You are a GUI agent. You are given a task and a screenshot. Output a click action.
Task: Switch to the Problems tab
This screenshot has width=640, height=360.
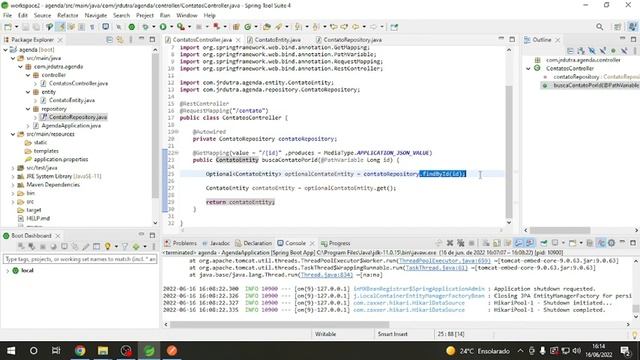pos(180,243)
